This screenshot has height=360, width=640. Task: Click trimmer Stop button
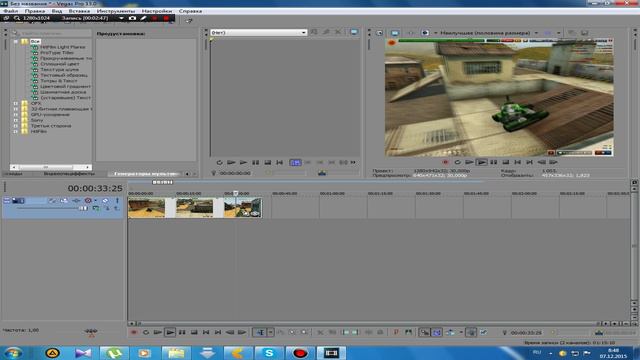(x=267, y=162)
